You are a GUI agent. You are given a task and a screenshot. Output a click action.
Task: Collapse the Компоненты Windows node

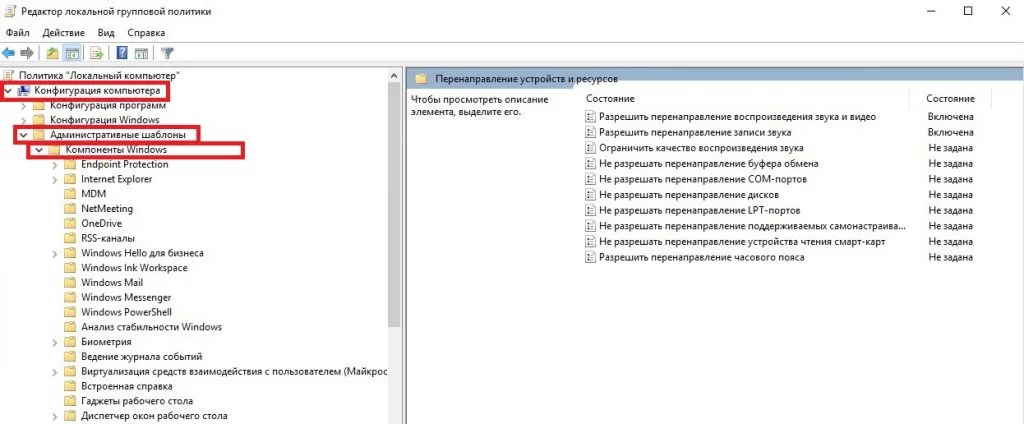(40, 150)
